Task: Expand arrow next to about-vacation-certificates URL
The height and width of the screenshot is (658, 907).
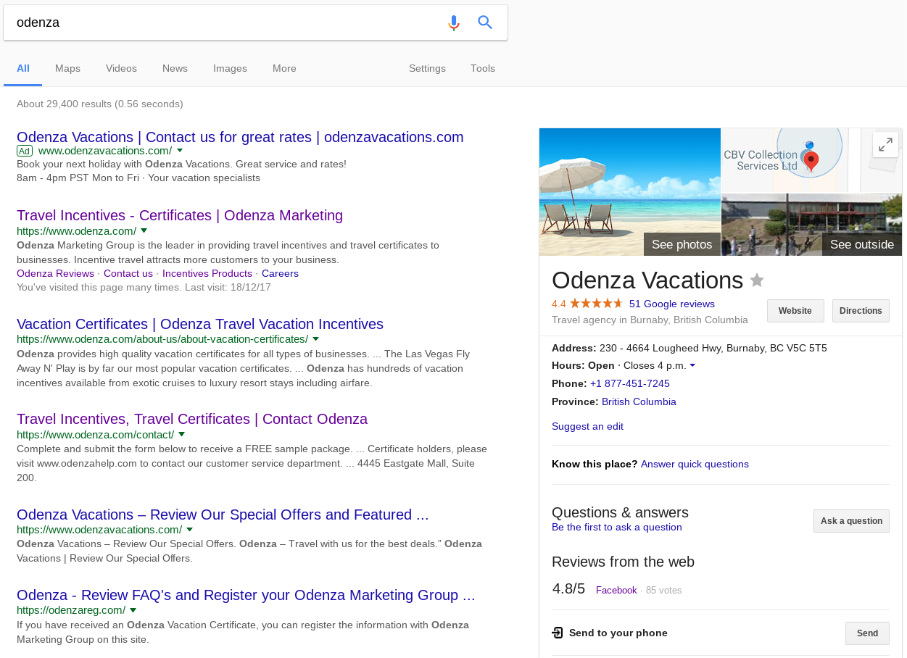Action: [316, 339]
